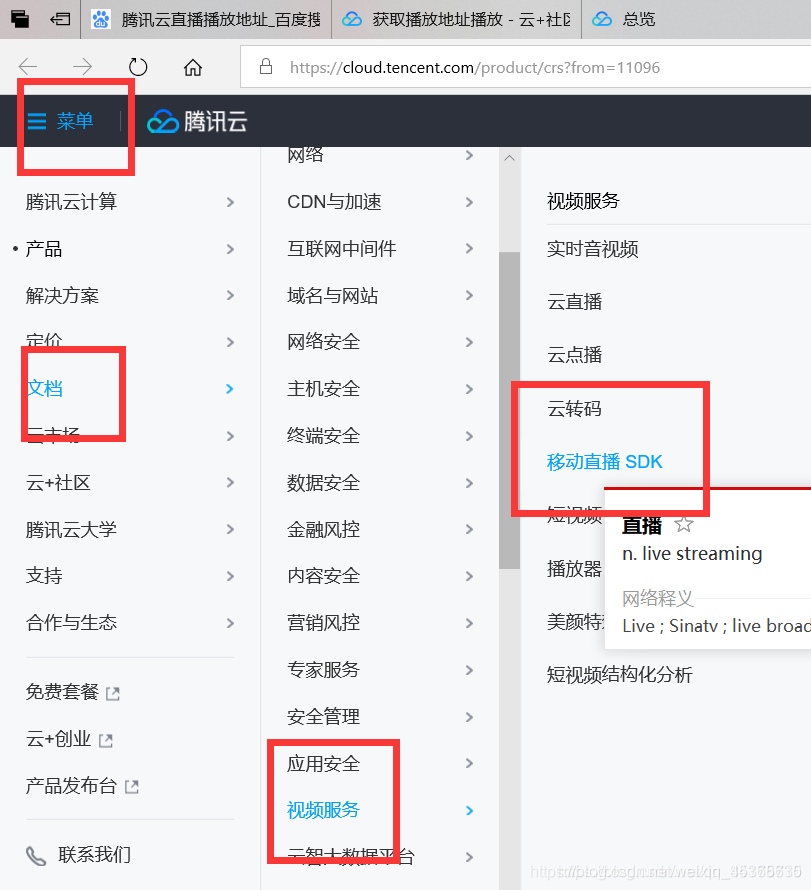811x890 pixels.
Task: Star the 直播 dictionary word
Action: click(x=684, y=524)
